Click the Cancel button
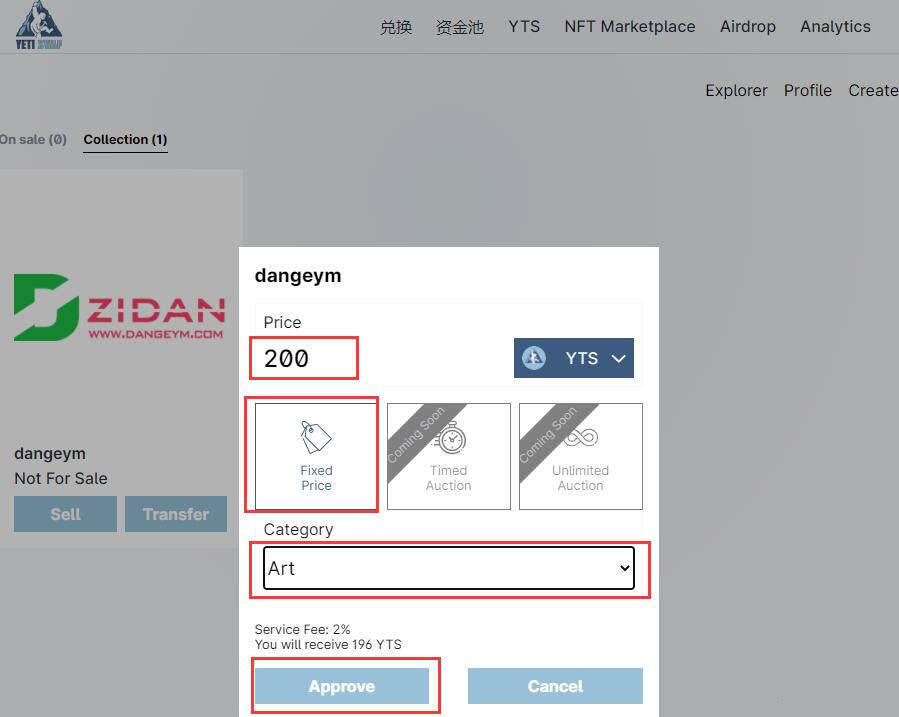 tap(555, 686)
